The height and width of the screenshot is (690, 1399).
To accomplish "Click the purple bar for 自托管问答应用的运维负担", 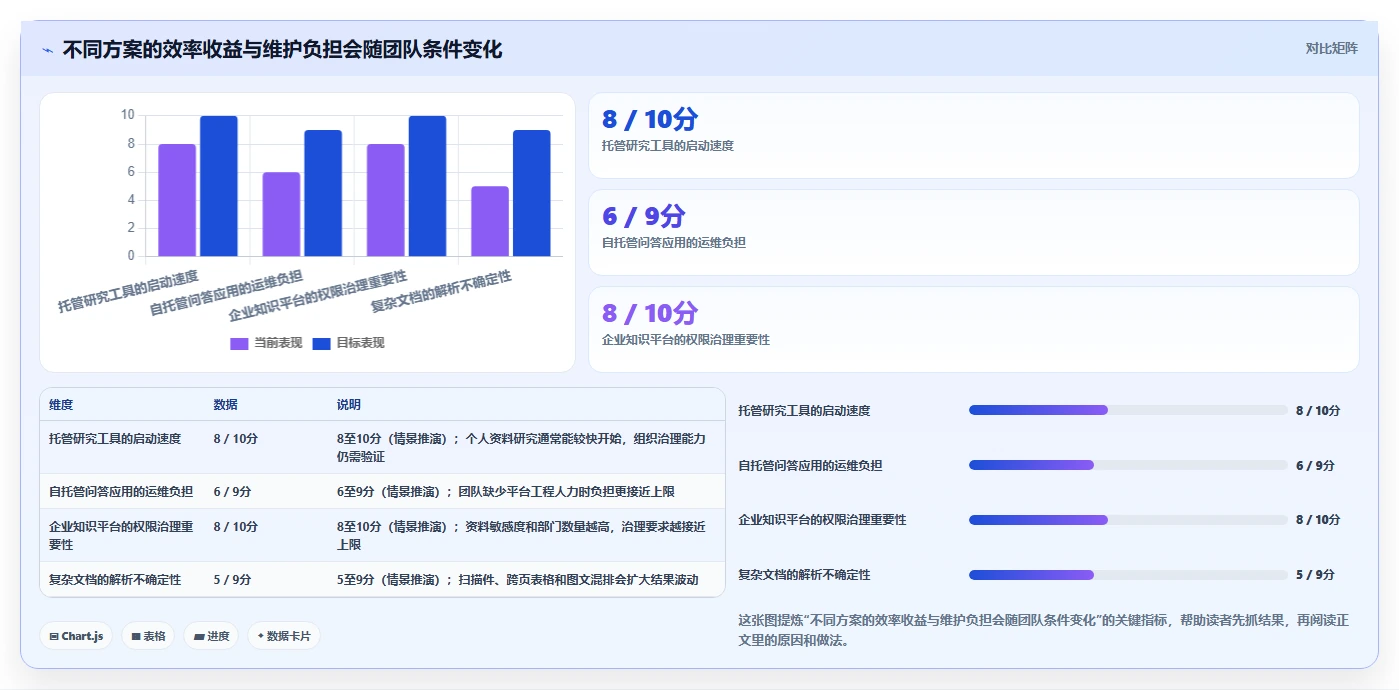I will [281, 214].
